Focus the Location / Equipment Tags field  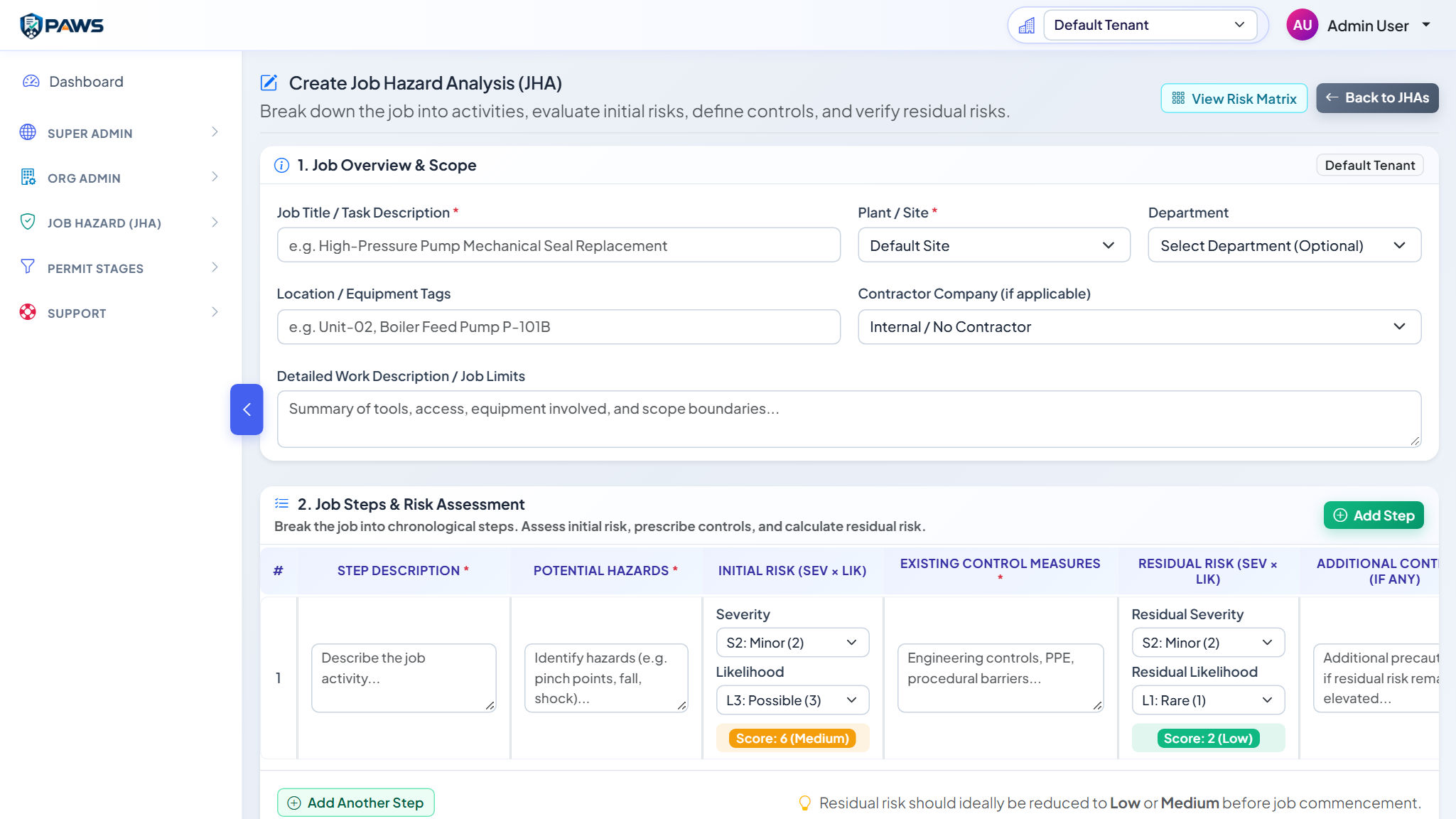(x=559, y=327)
